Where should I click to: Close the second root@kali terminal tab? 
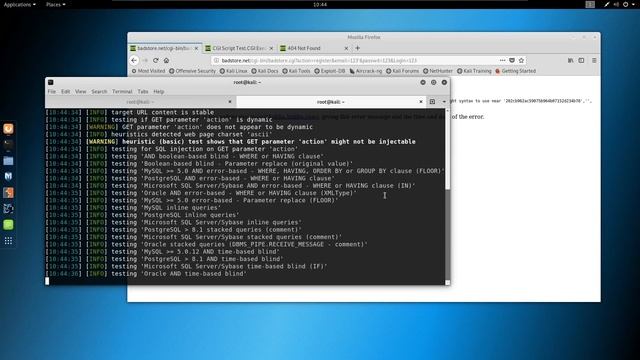(421, 102)
